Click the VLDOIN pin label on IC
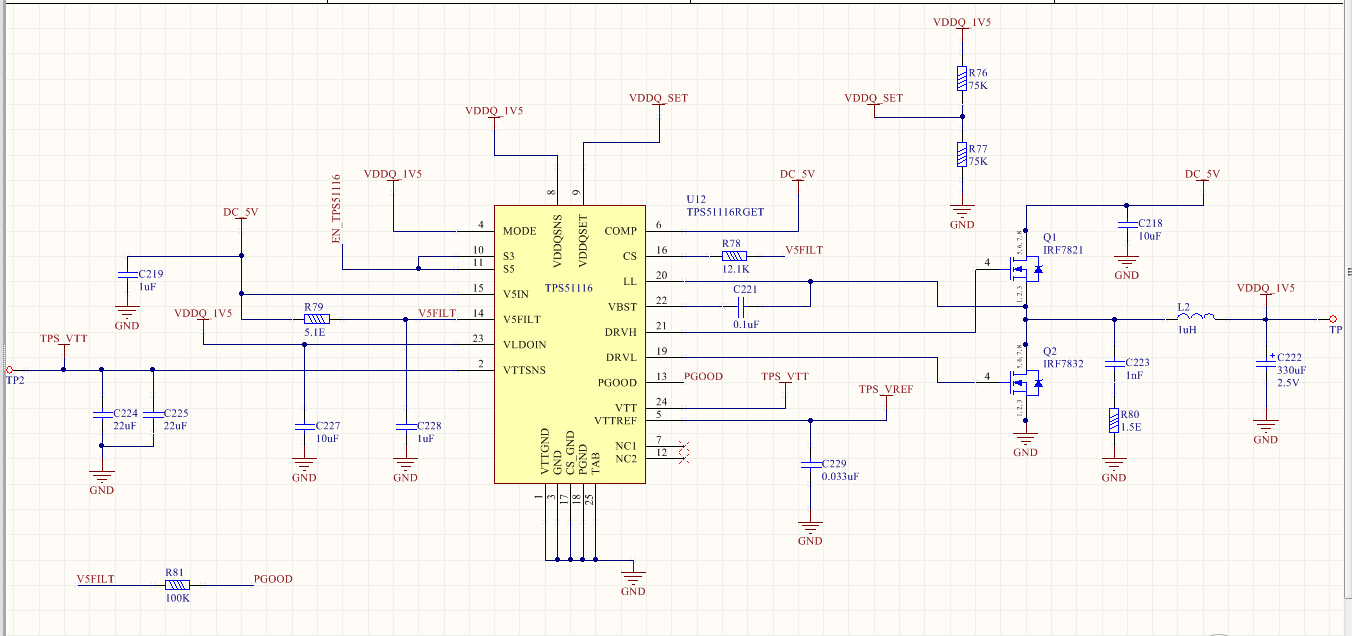This screenshot has height=636, width=1352. [526, 345]
